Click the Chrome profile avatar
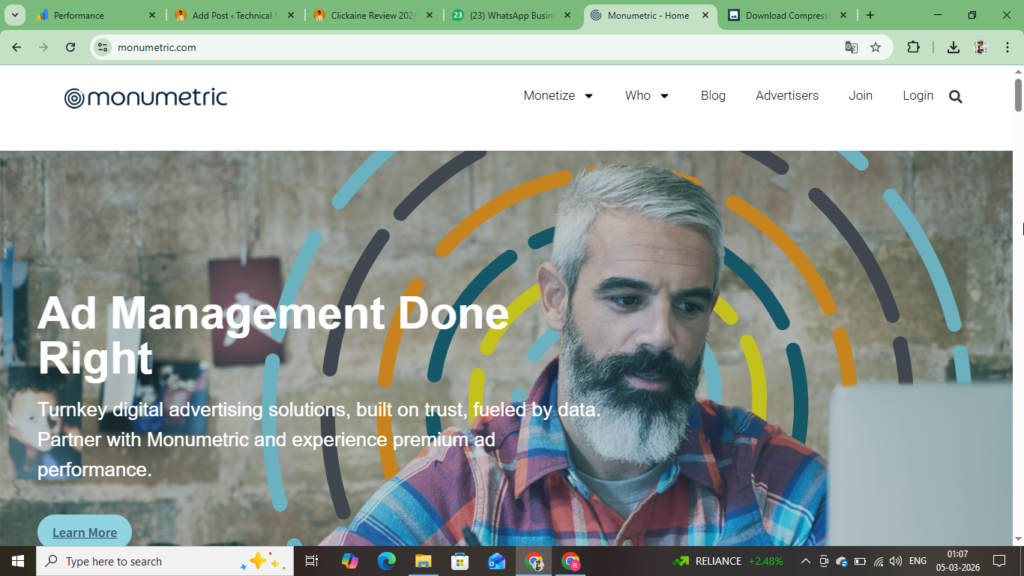Viewport: 1024px width, 576px height. click(x=980, y=47)
